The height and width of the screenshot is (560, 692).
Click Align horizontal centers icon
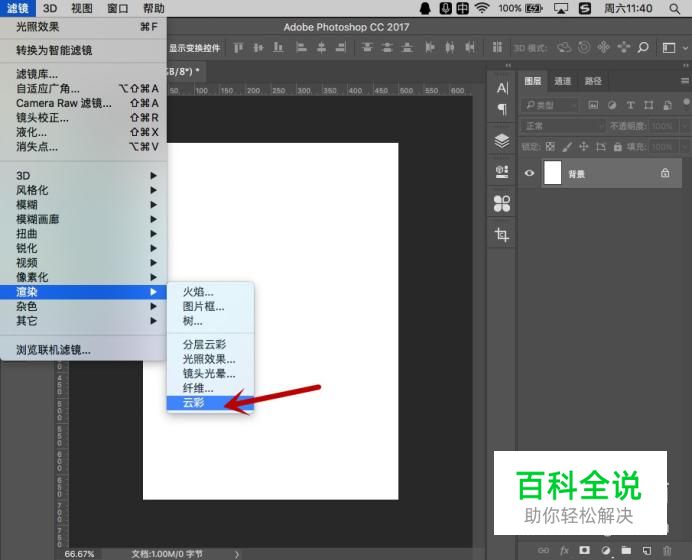coord(321,47)
